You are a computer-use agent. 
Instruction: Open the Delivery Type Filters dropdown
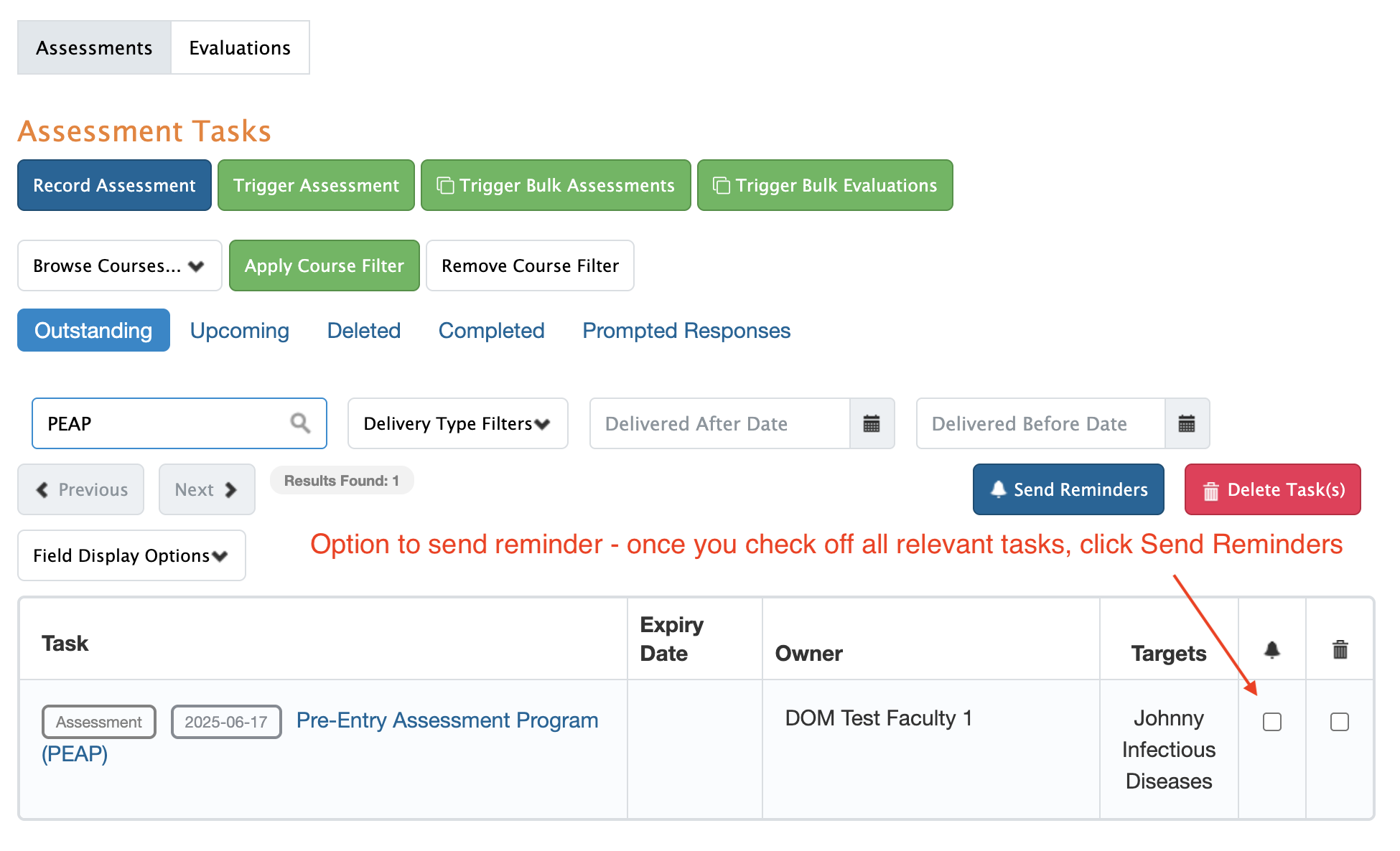[x=457, y=423]
